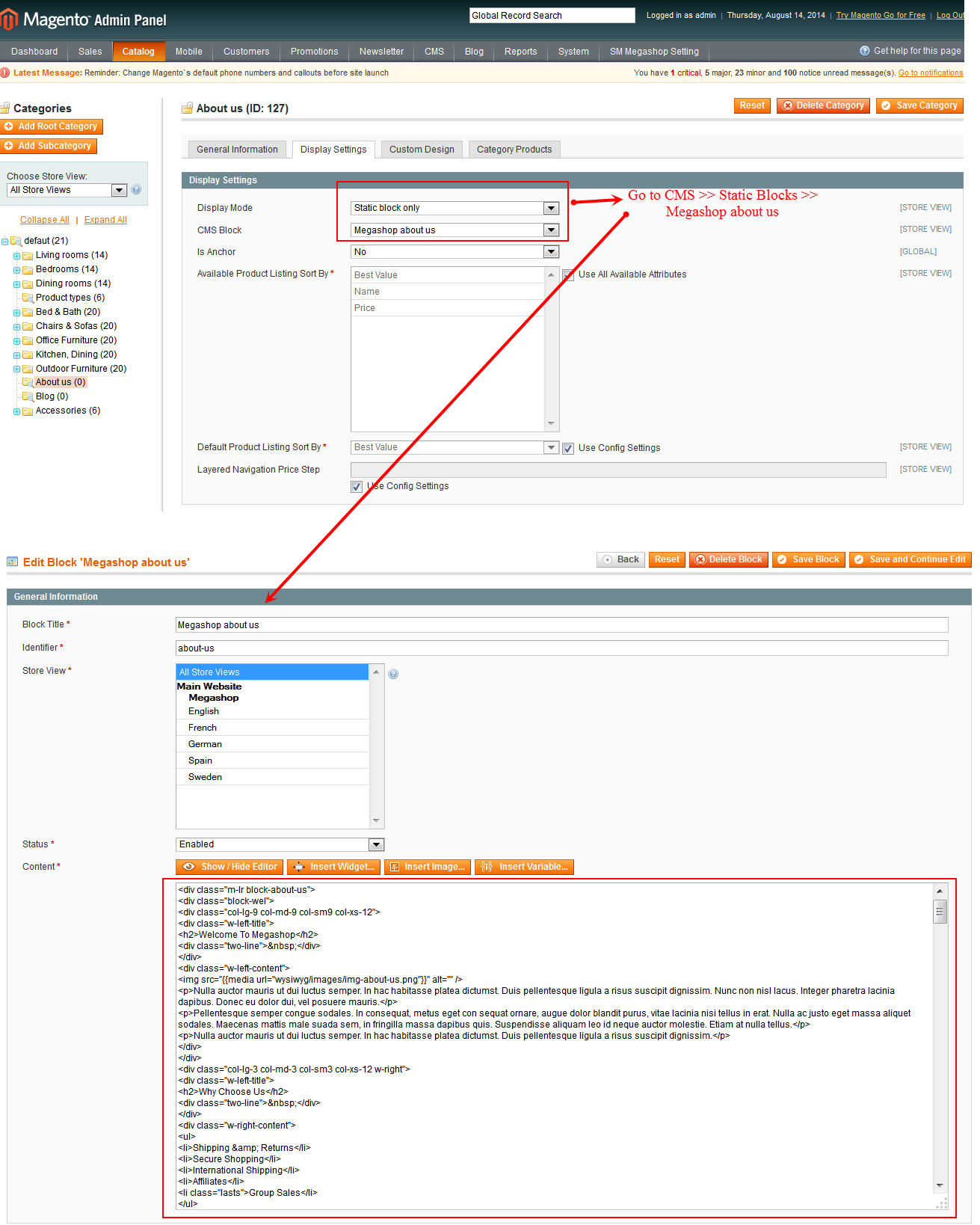Expand the Outdoor Furniture tree node
Screen dimensions: 980x1225
point(16,369)
